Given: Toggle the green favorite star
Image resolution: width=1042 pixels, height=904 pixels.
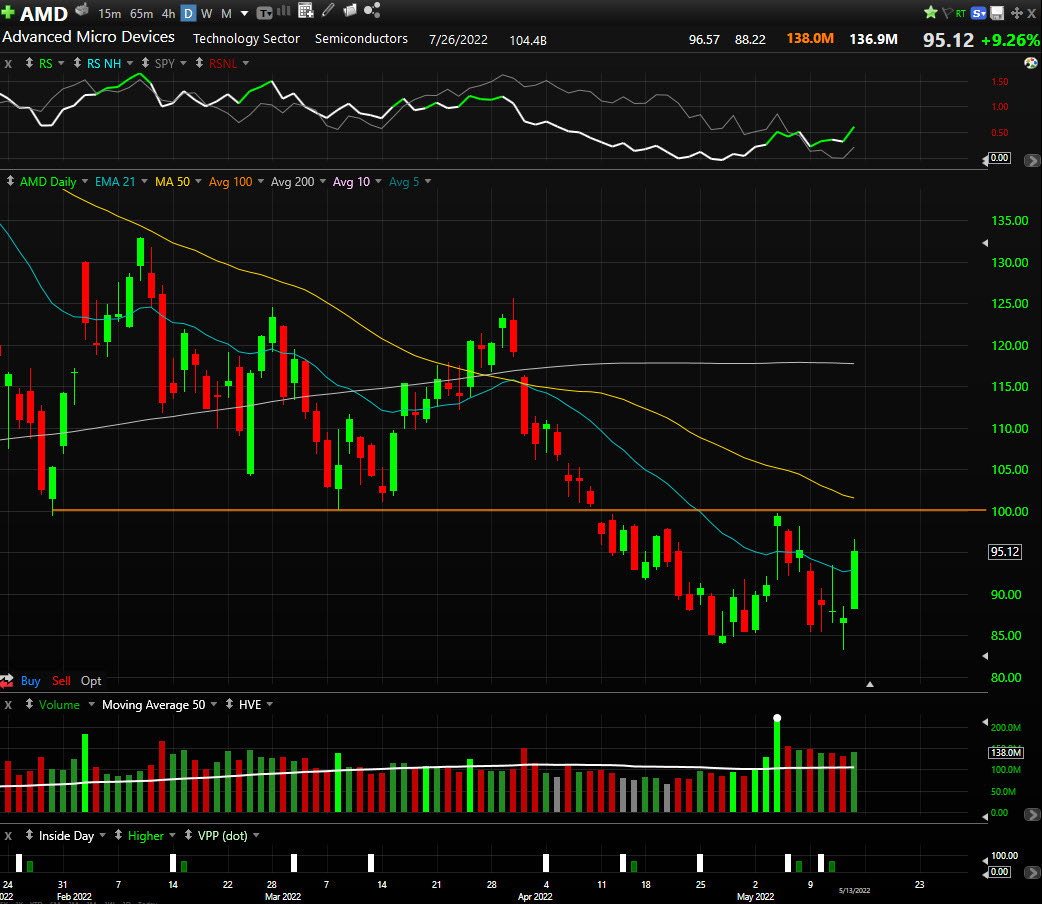Looking at the screenshot, I should (x=930, y=13).
